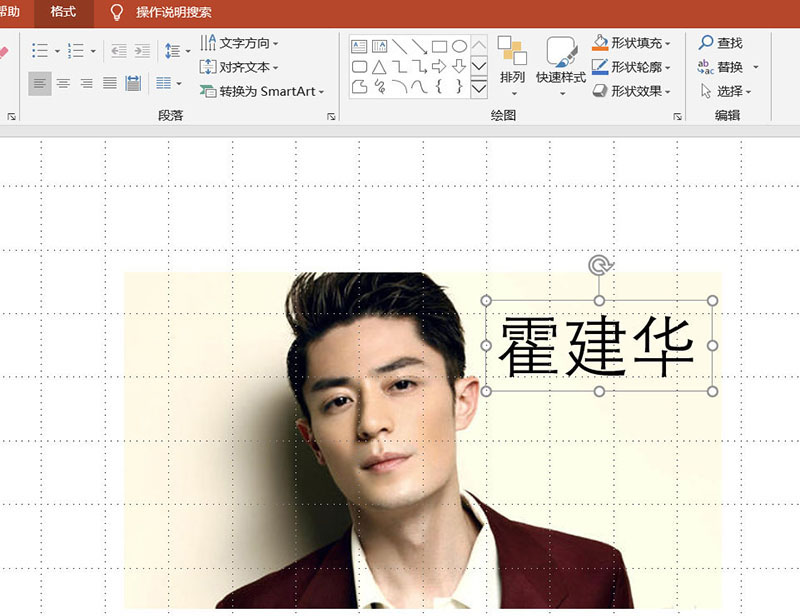Viewport: 800px width, 616px height.
Task: Switch to the 格式 format tab
Action: coord(64,12)
